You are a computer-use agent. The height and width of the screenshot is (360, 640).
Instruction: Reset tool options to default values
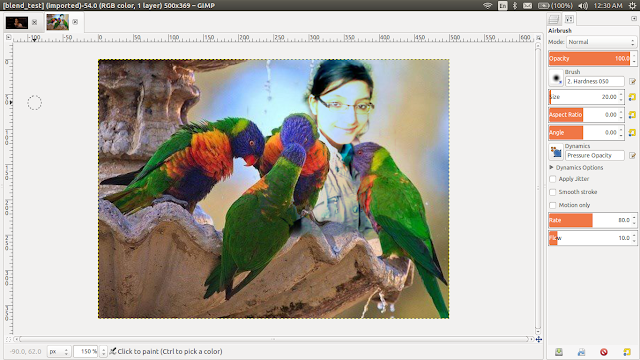(627, 351)
